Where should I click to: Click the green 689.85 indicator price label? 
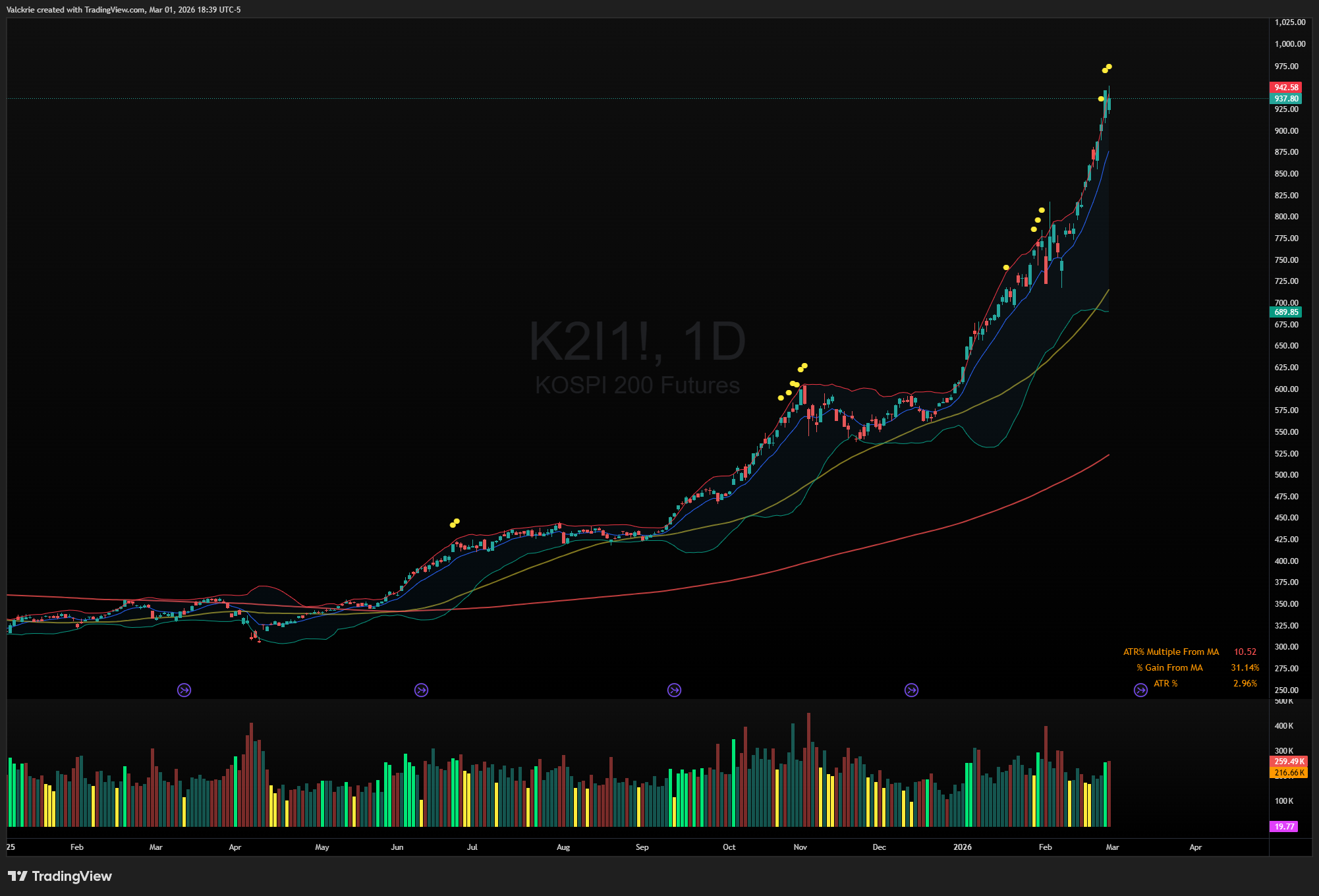tap(1285, 312)
